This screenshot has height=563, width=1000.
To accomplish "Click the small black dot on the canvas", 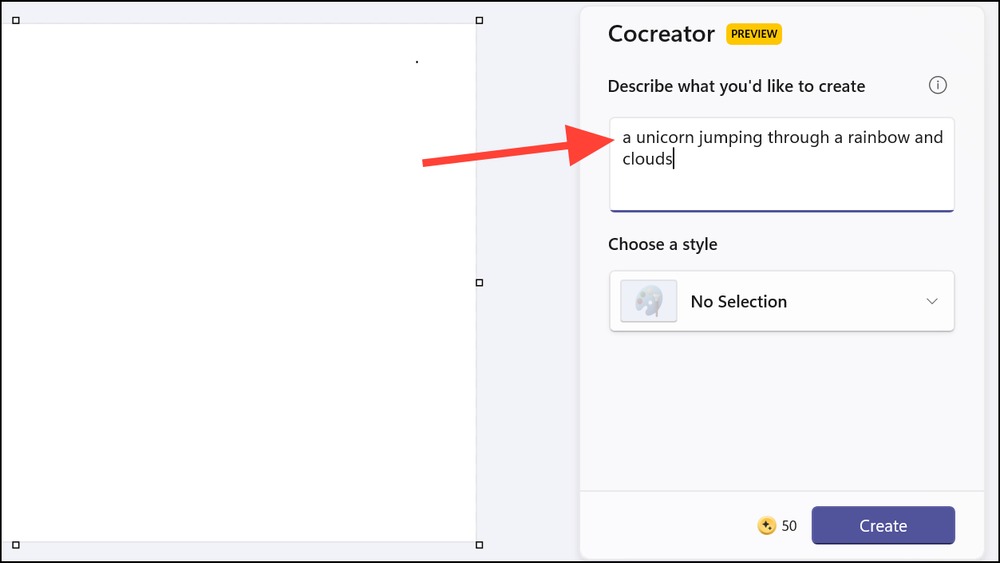I will (417, 62).
